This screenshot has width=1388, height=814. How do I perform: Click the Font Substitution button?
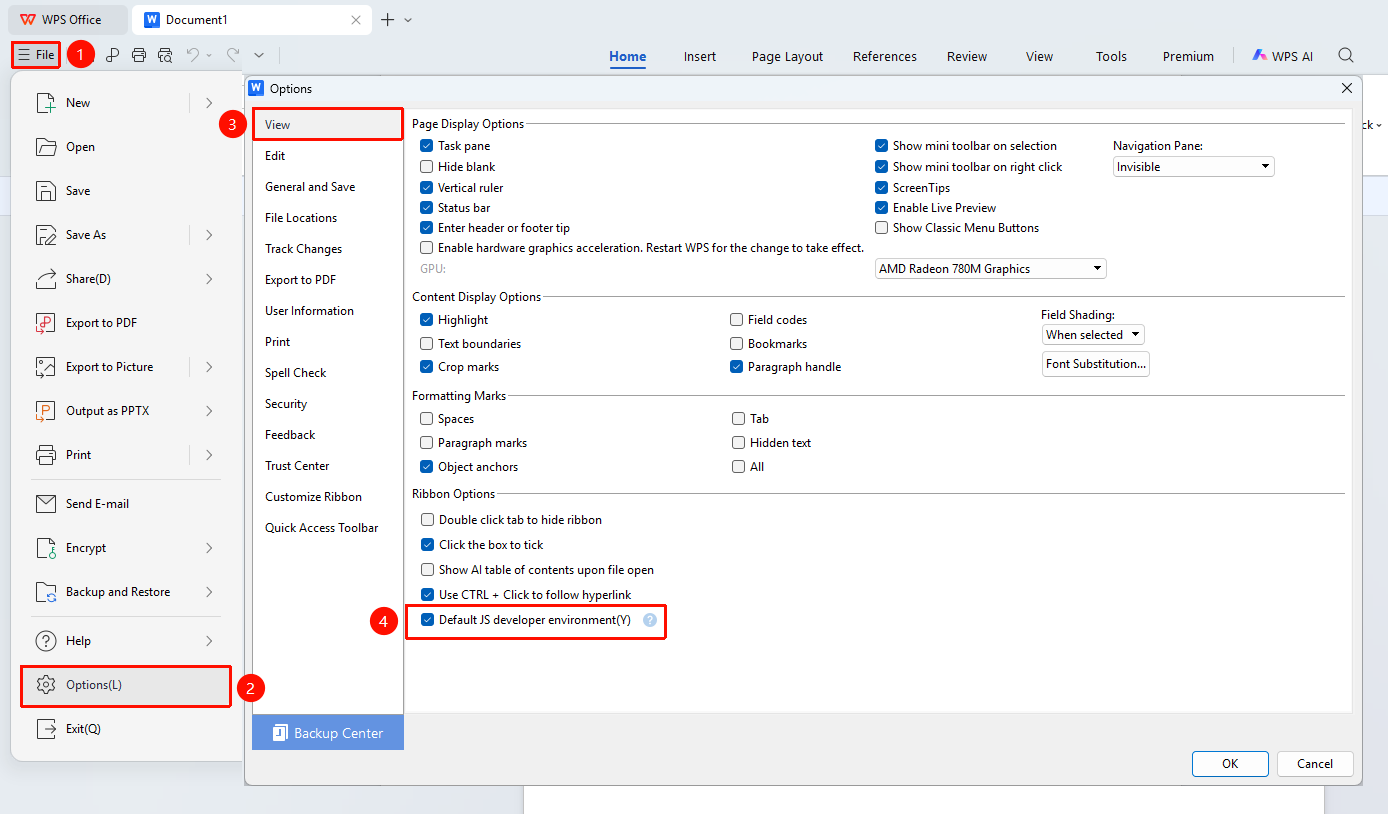[1096, 364]
